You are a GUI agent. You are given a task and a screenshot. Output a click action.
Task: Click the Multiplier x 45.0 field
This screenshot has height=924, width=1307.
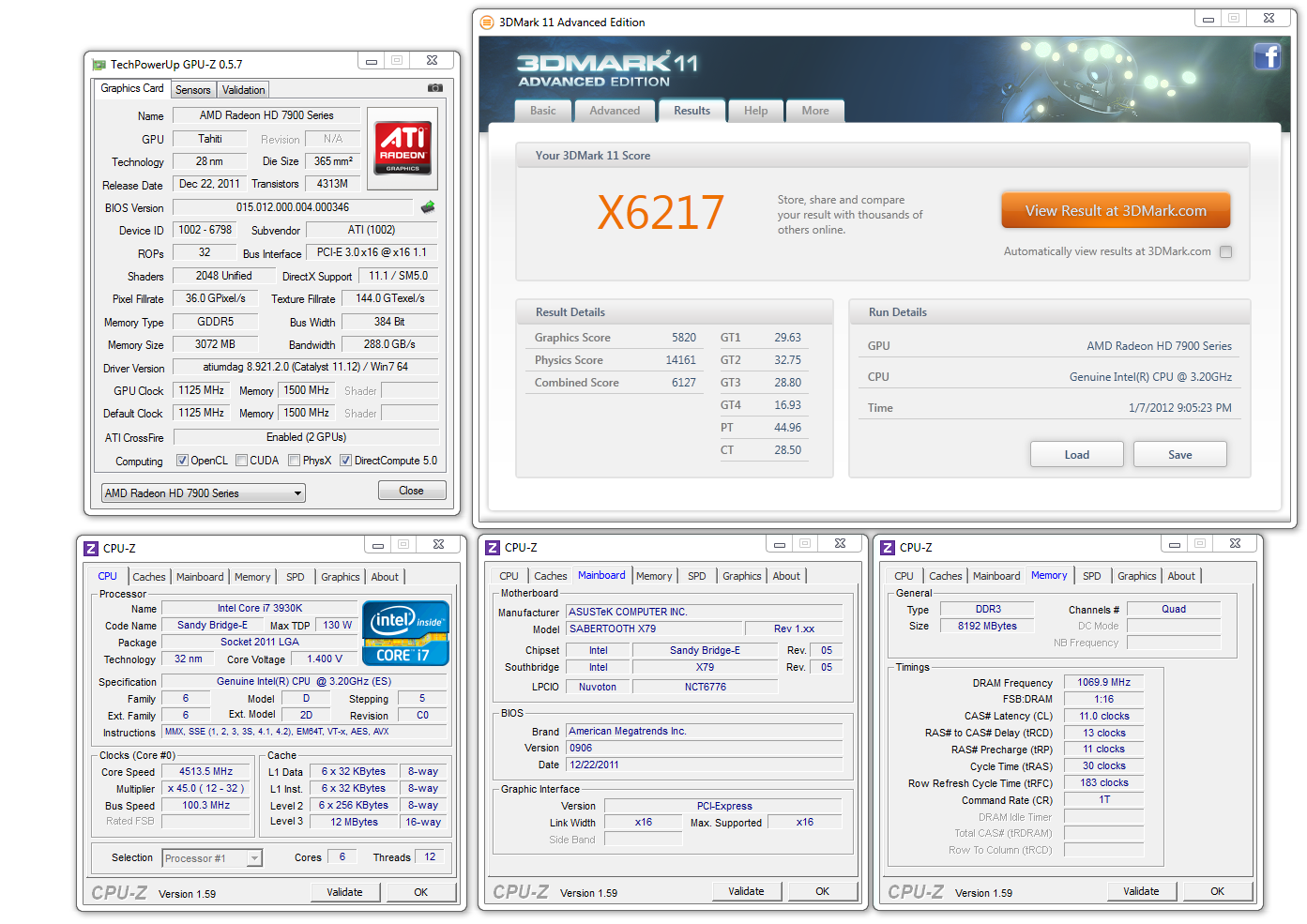206,789
